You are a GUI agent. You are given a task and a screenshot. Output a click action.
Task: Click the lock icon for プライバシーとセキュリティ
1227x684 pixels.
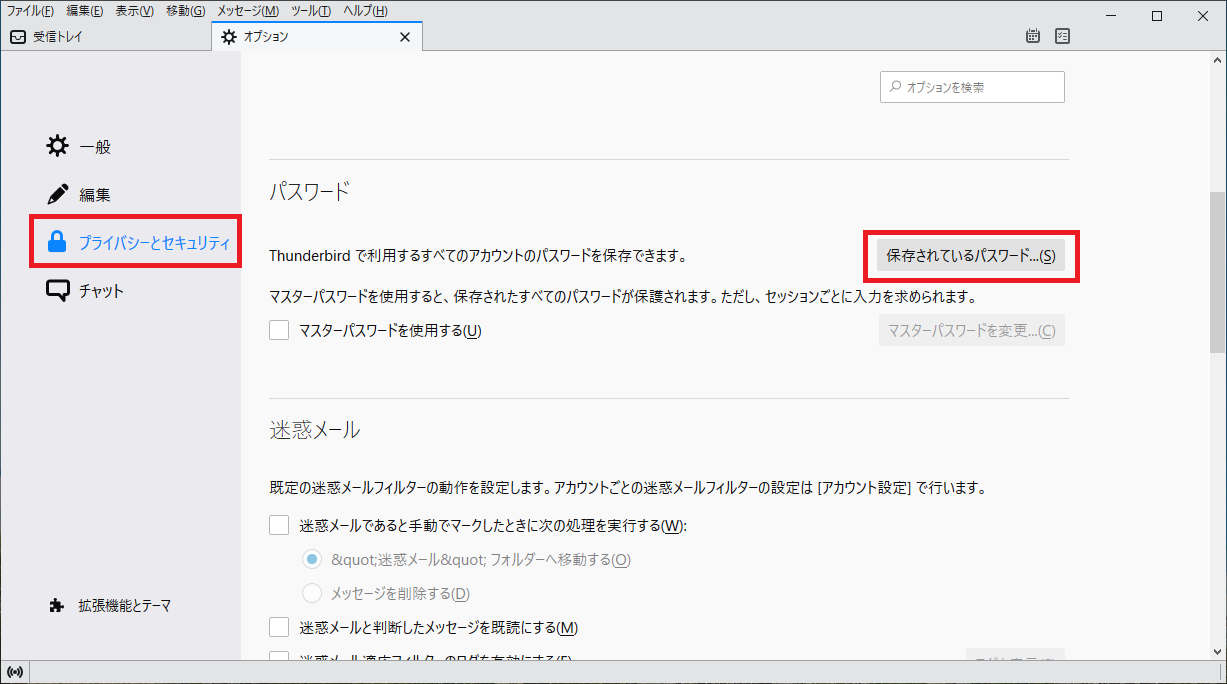click(58, 242)
